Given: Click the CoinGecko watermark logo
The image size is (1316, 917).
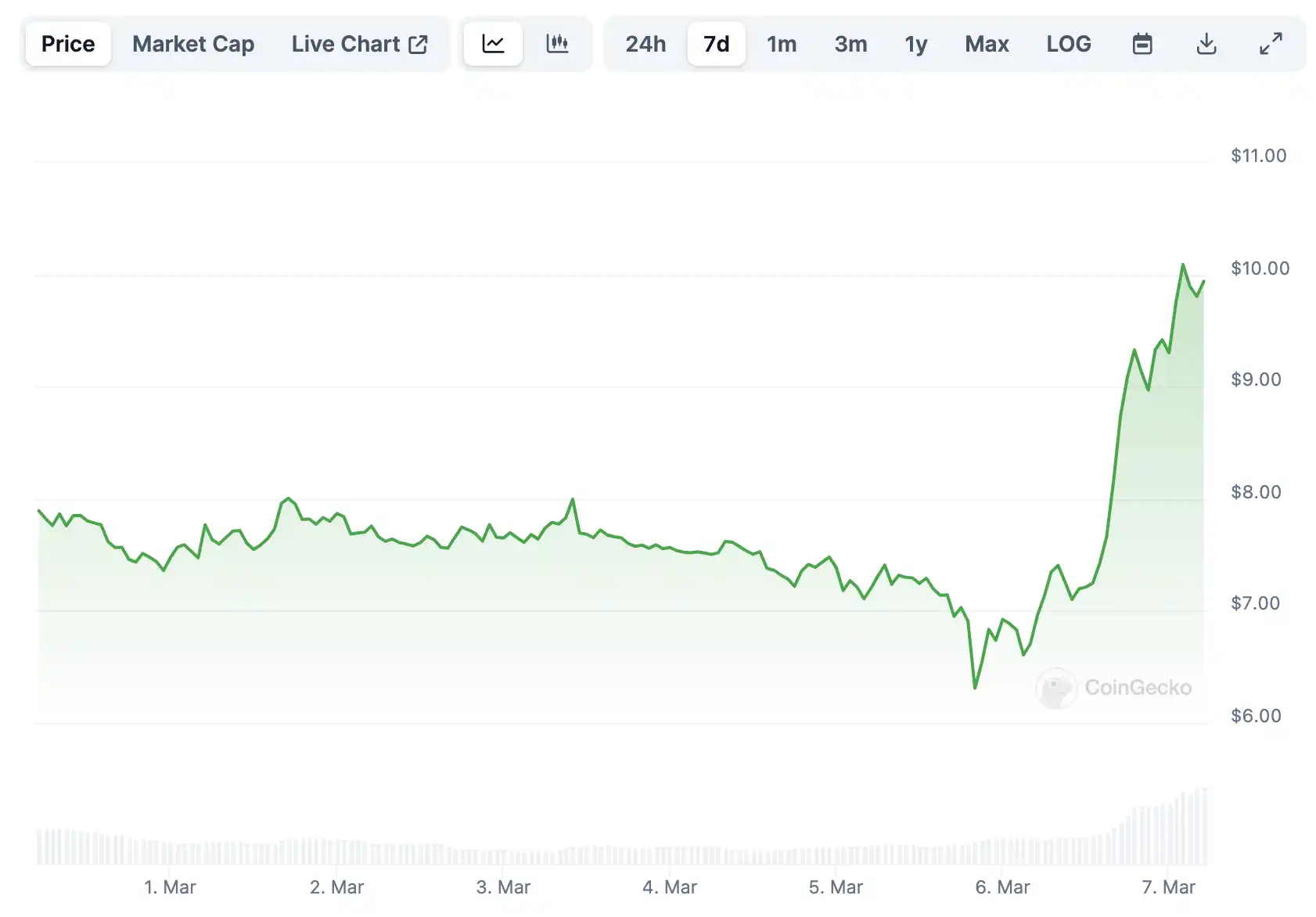Looking at the screenshot, I should click(x=1056, y=689).
